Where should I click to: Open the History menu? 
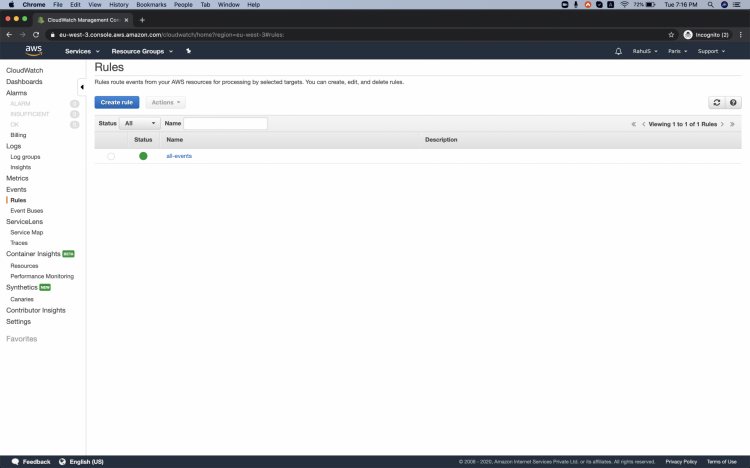point(119,4)
